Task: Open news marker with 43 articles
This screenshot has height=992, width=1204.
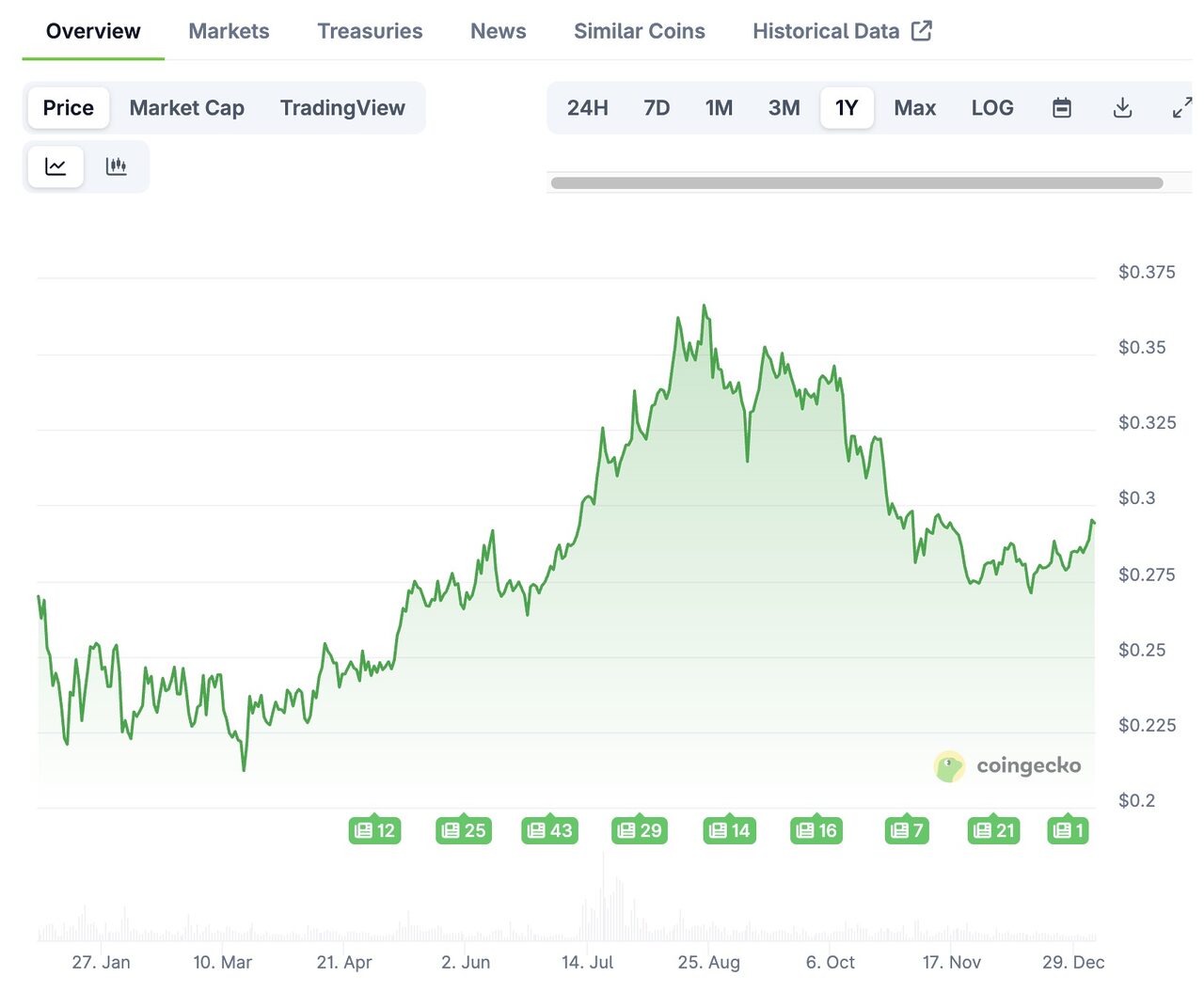Action: [x=549, y=830]
